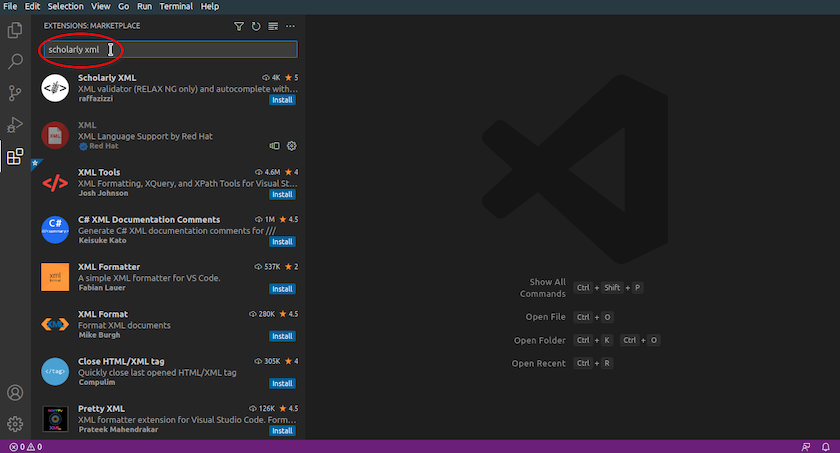Open the Selection menu
This screenshot has height=453, width=840.
point(66,6)
